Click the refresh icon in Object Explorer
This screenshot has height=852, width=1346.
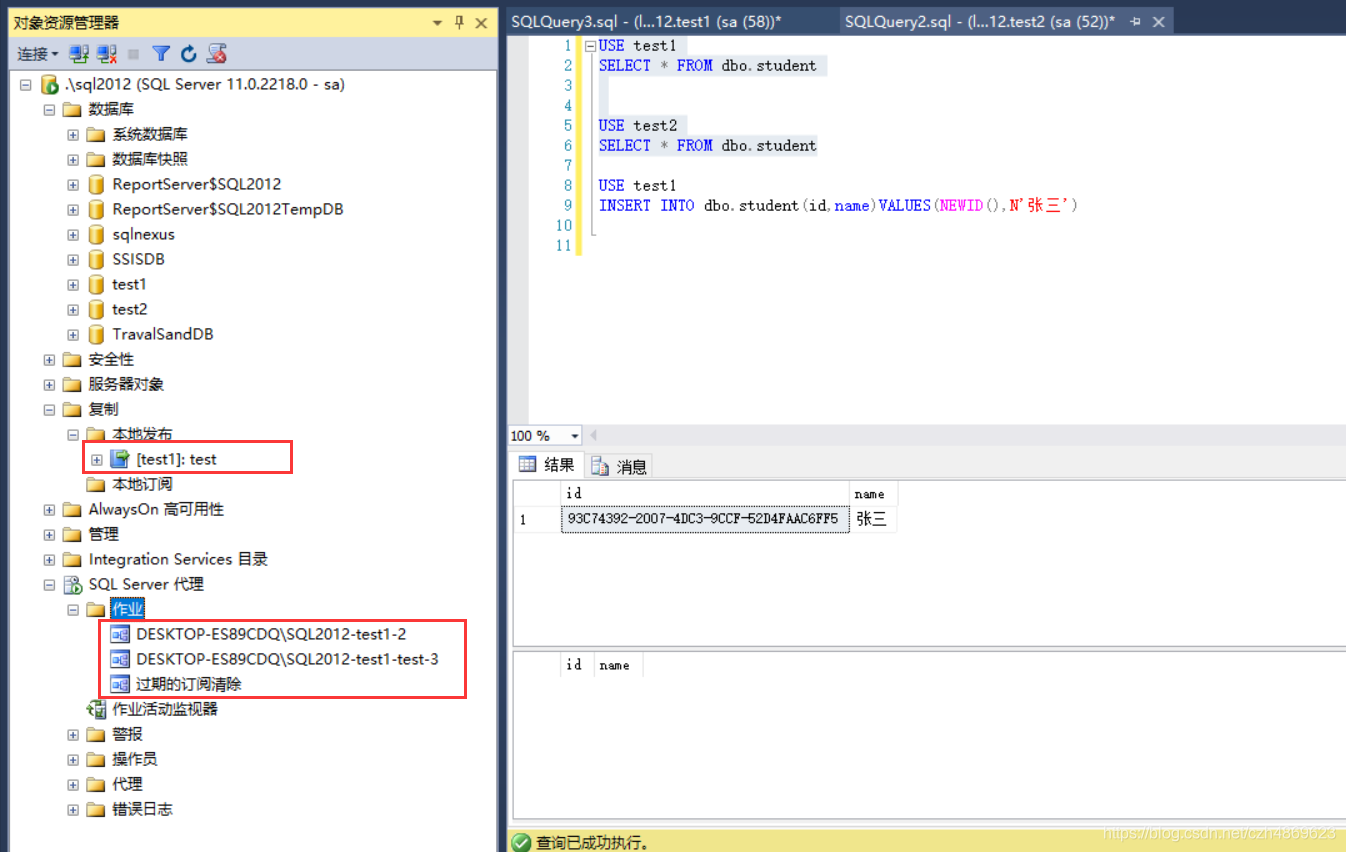[x=189, y=54]
